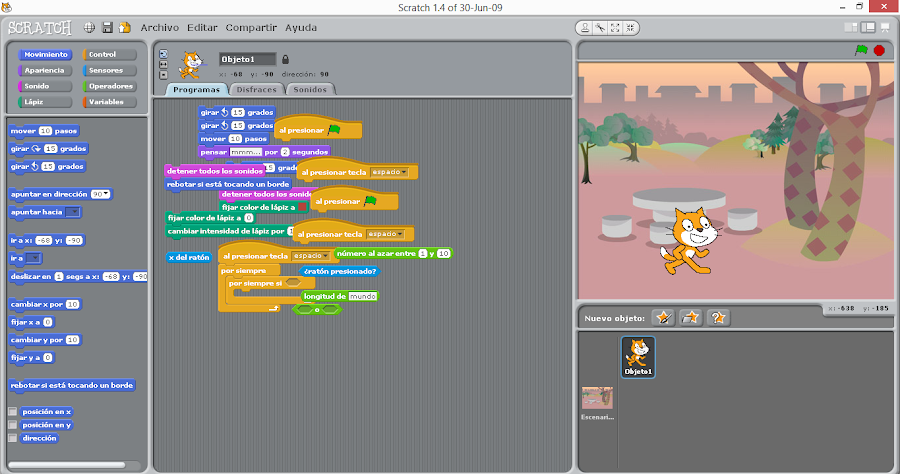This screenshot has width=900, height=474.
Task: Select the delete scissors tool
Action: 600,28
